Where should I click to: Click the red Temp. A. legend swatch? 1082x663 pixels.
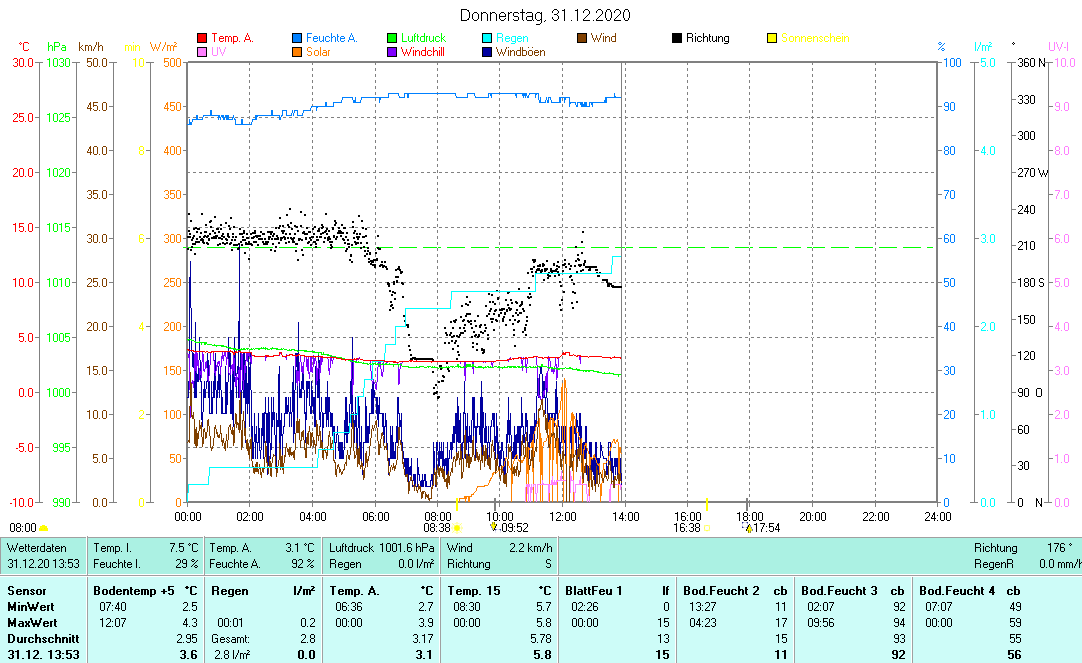[202, 38]
